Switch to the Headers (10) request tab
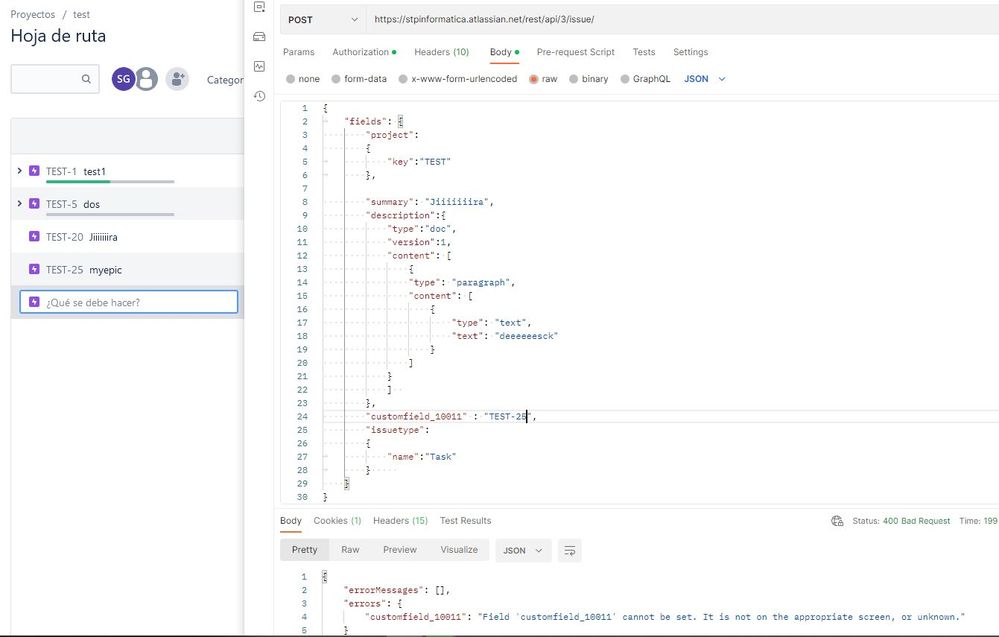 (442, 52)
